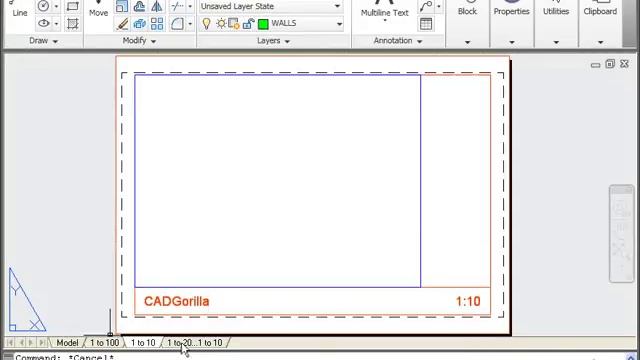
Task: Toggle freeze/thaw sun icon for WALLS layer
Action: pos(221,24)
